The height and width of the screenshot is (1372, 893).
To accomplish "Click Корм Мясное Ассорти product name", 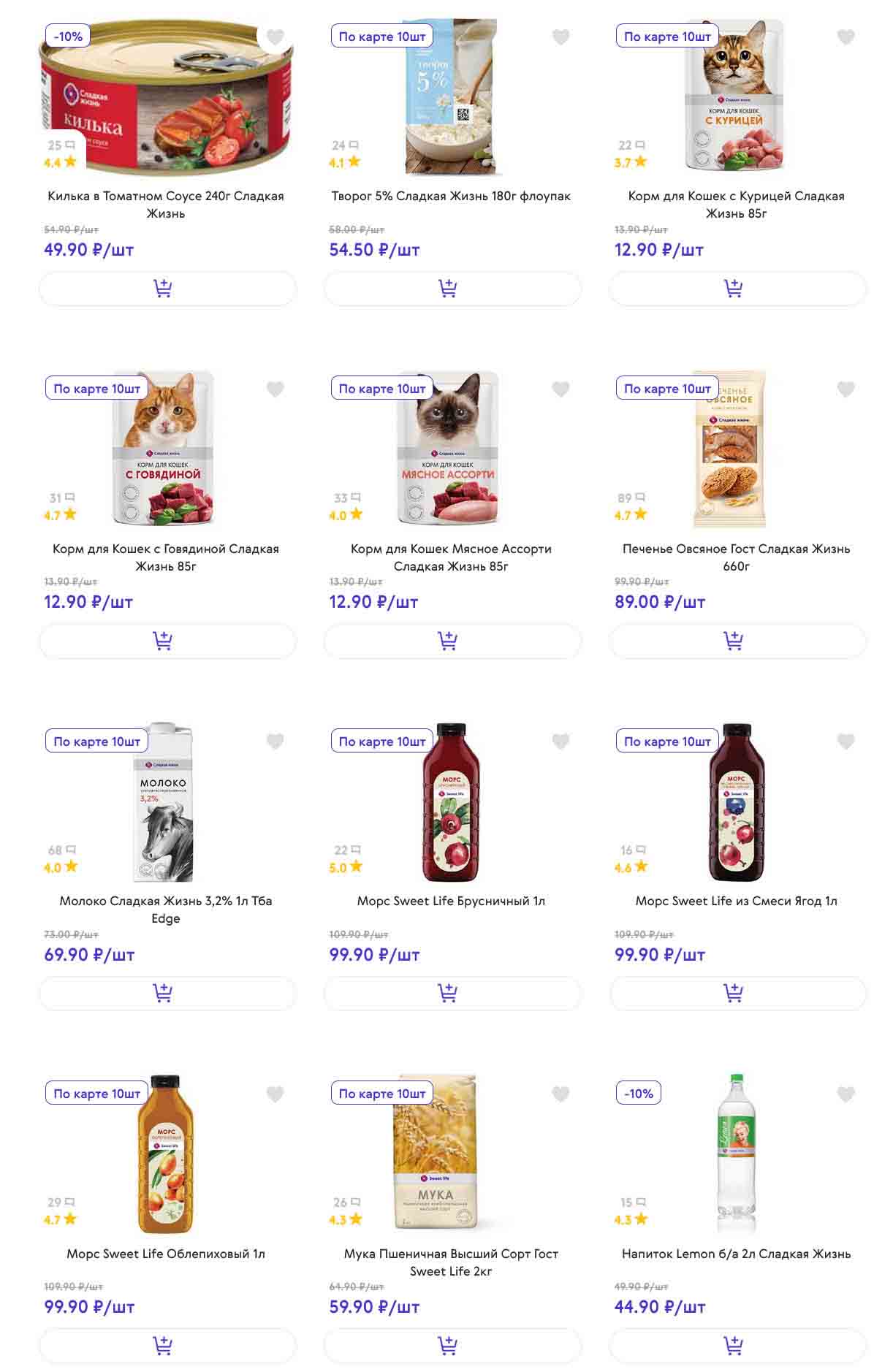I will tap(451, 557).
